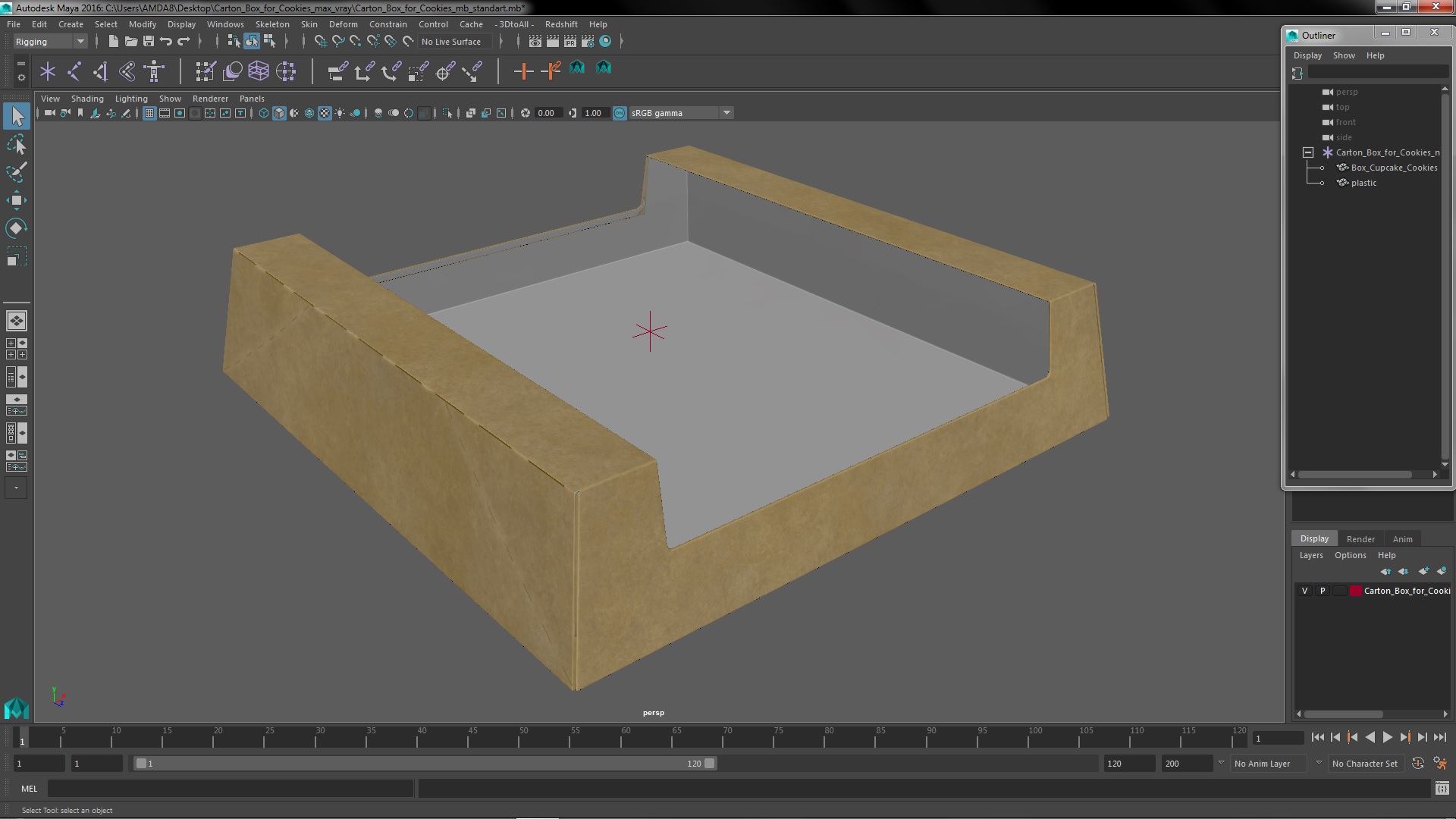
Task: Select the Move tool in the toolbox
Action: (x=16, y=200)
